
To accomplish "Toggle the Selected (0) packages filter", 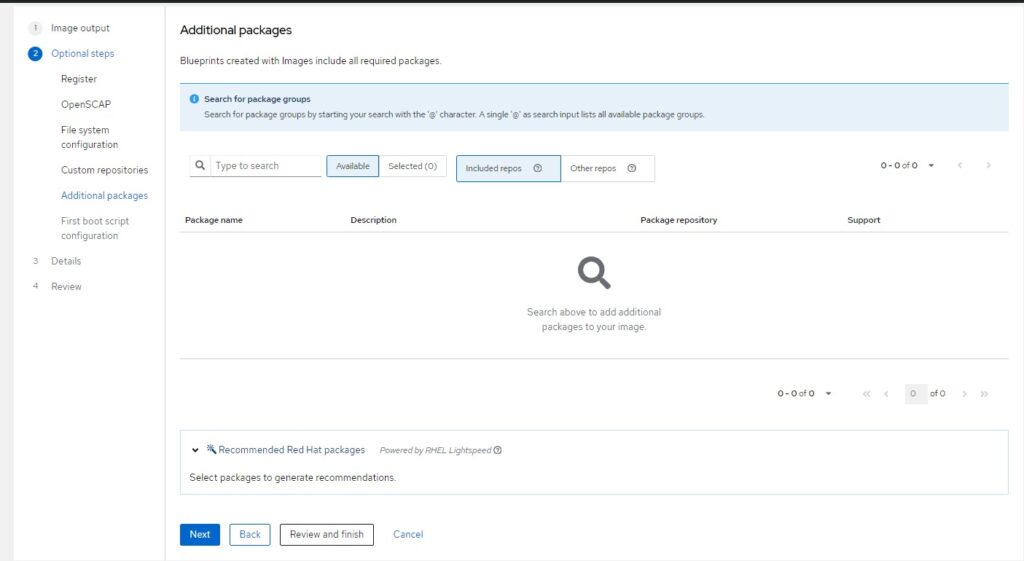I will [412, 167].
